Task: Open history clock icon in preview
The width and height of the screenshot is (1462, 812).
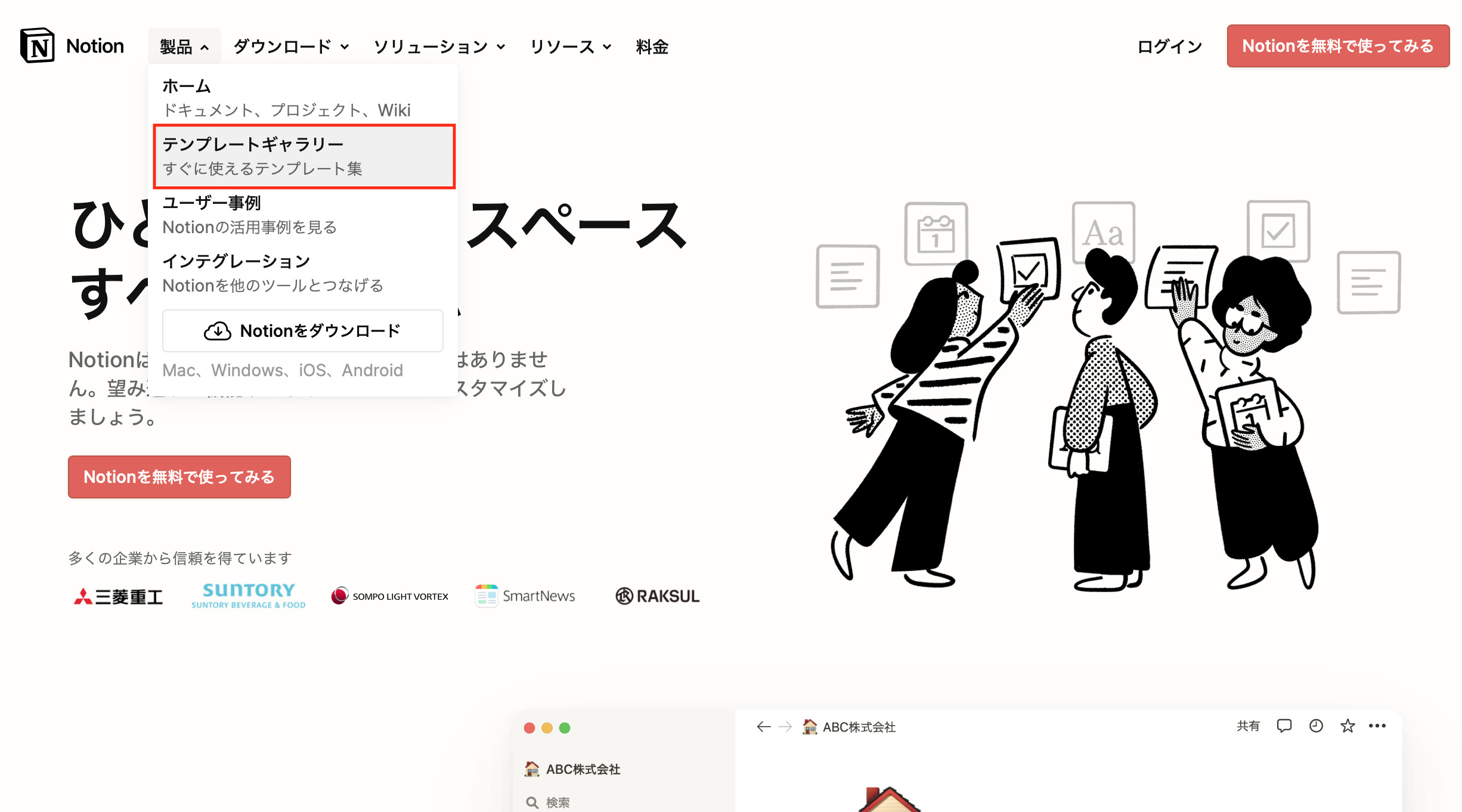Action: (1316, 726)
